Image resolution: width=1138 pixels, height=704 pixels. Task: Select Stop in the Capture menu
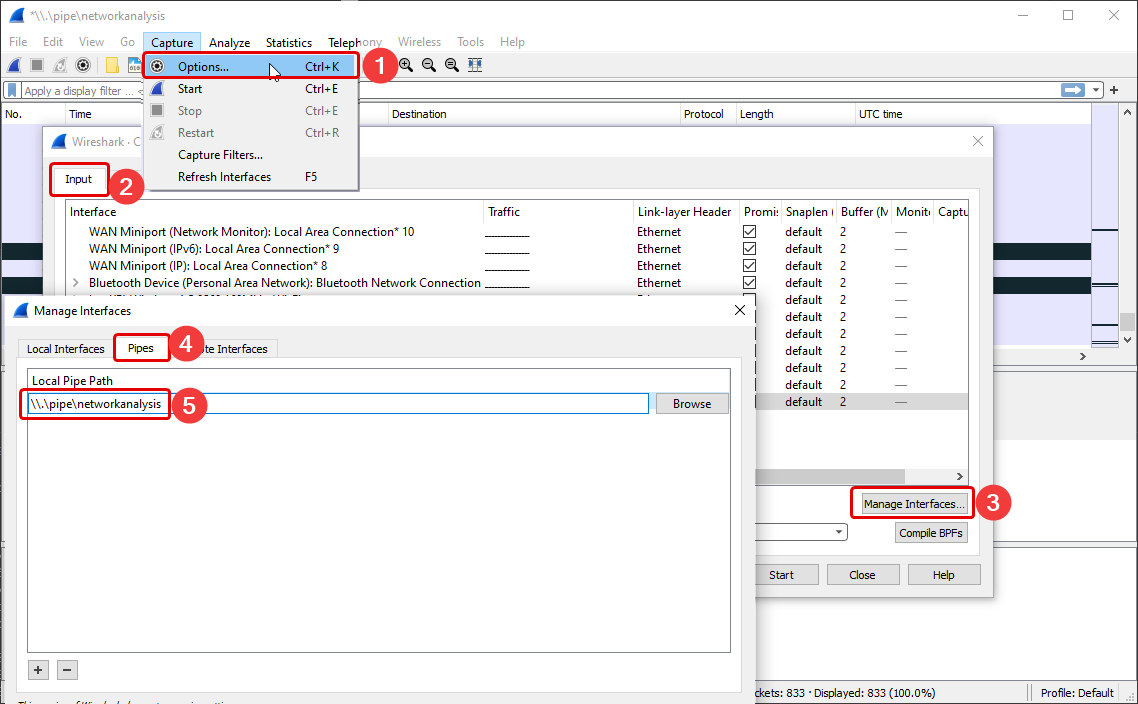click(250, 110)
